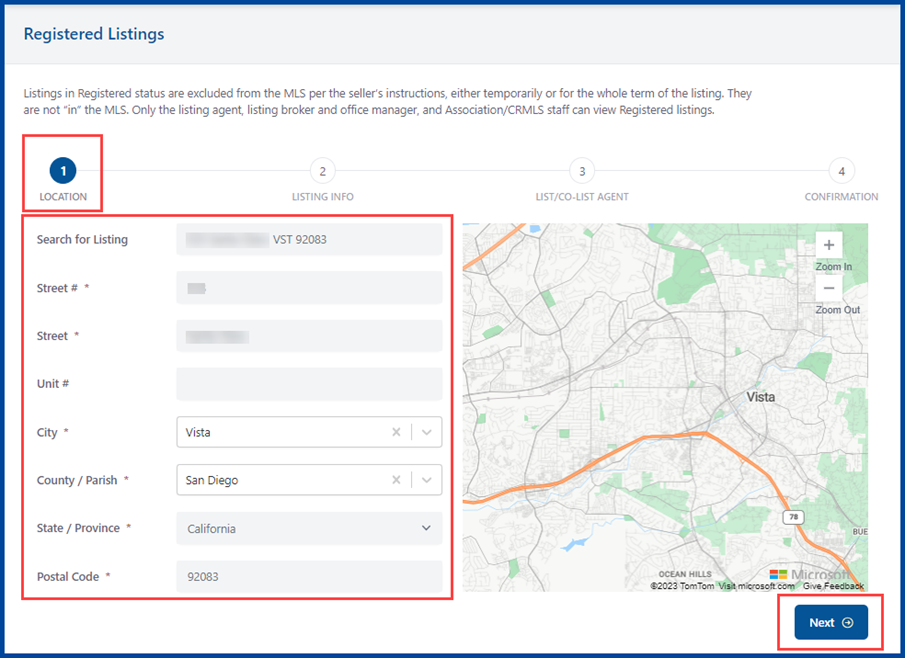Expand the County / Parish dropdown arrow
This screenshot has width=905, height=658.
pyautogui.click(x=426, y=480)
